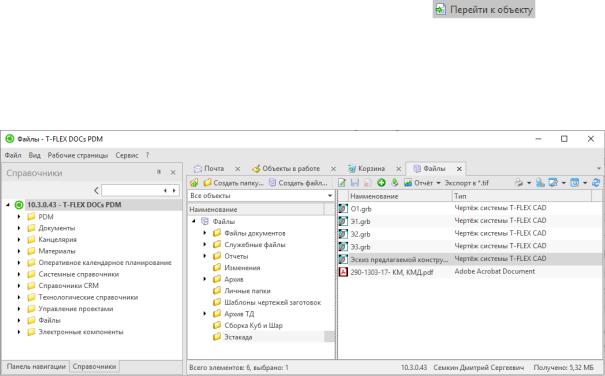Collapse the 10.3.0.43 - T-FLEX DOCs PDM root node

click(8, 205)
